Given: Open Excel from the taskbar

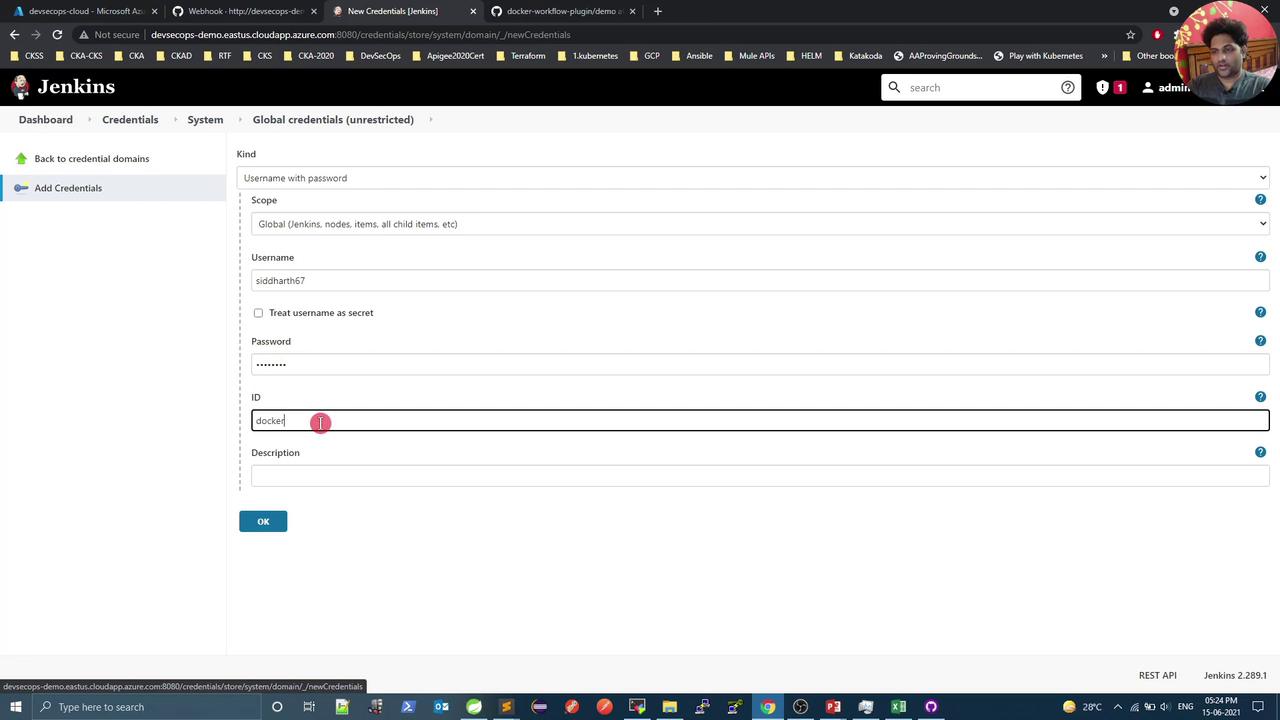Looking at the screenshot, I should click(898, 707).
